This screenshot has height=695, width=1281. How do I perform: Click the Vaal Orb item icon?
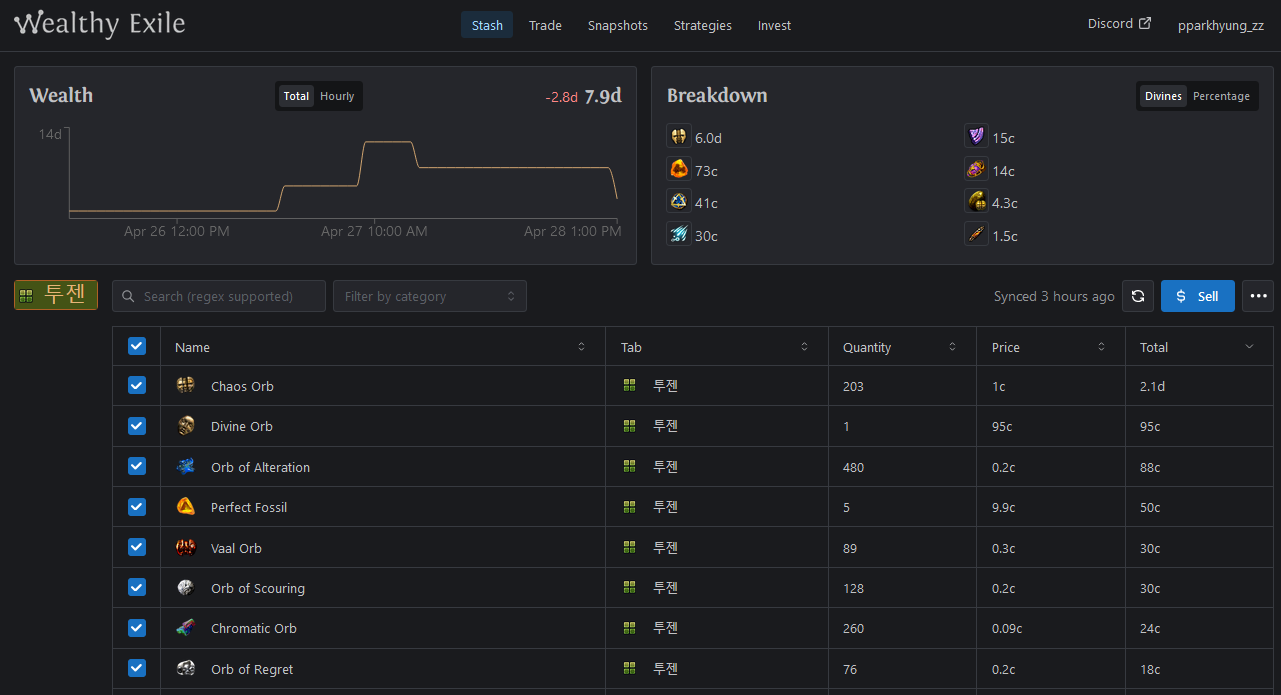(185, 548)
